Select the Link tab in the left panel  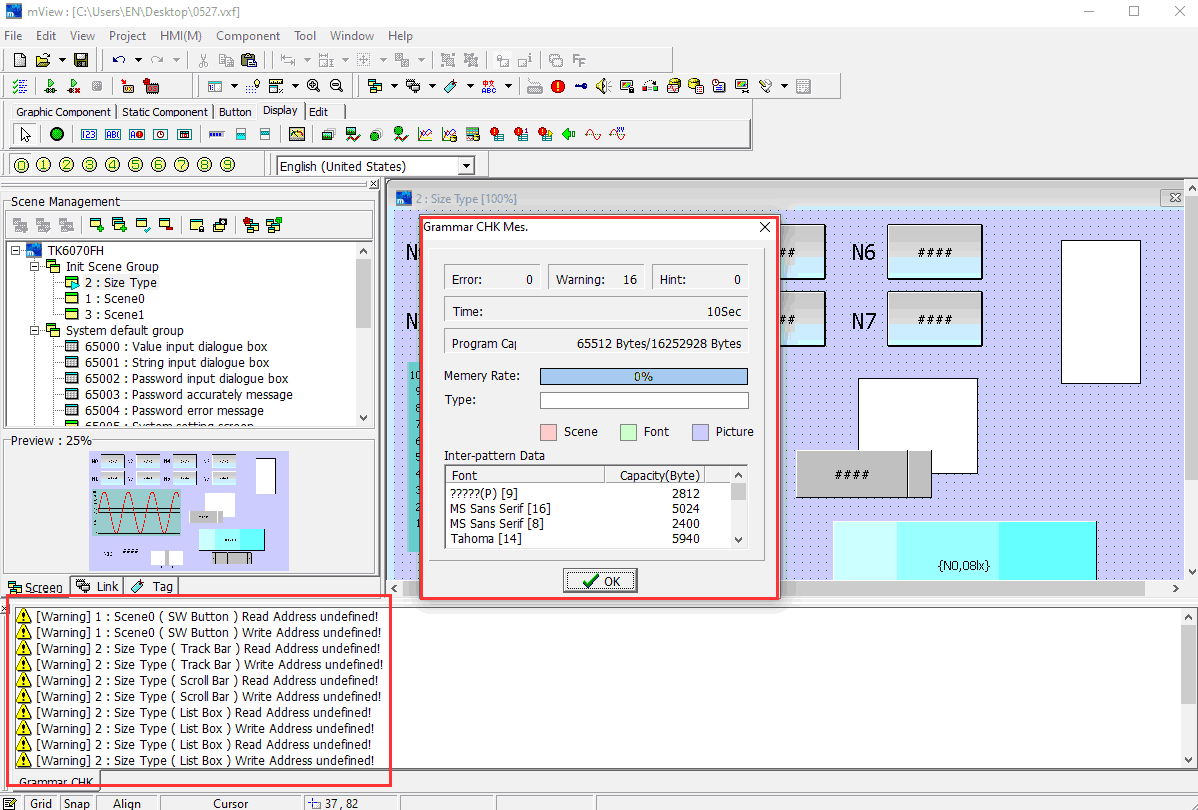pyautogui.click(x=98, y=587)
